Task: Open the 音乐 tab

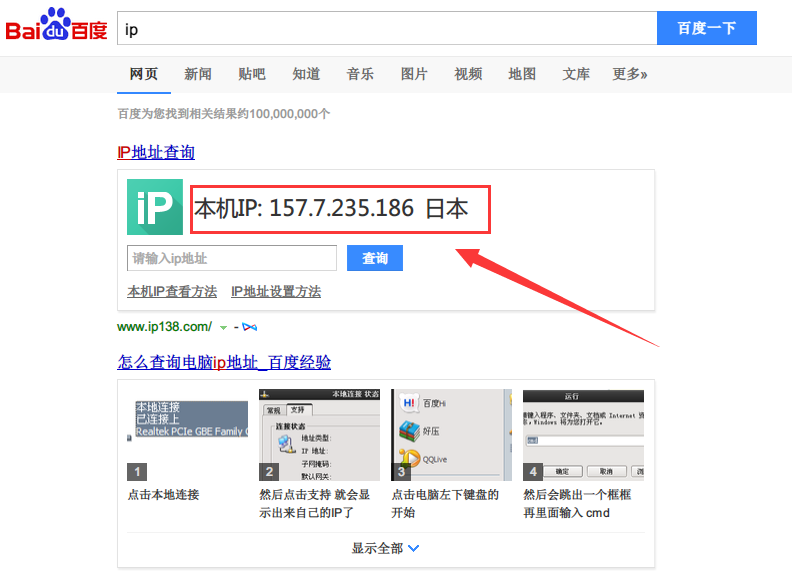Action: 360,74
